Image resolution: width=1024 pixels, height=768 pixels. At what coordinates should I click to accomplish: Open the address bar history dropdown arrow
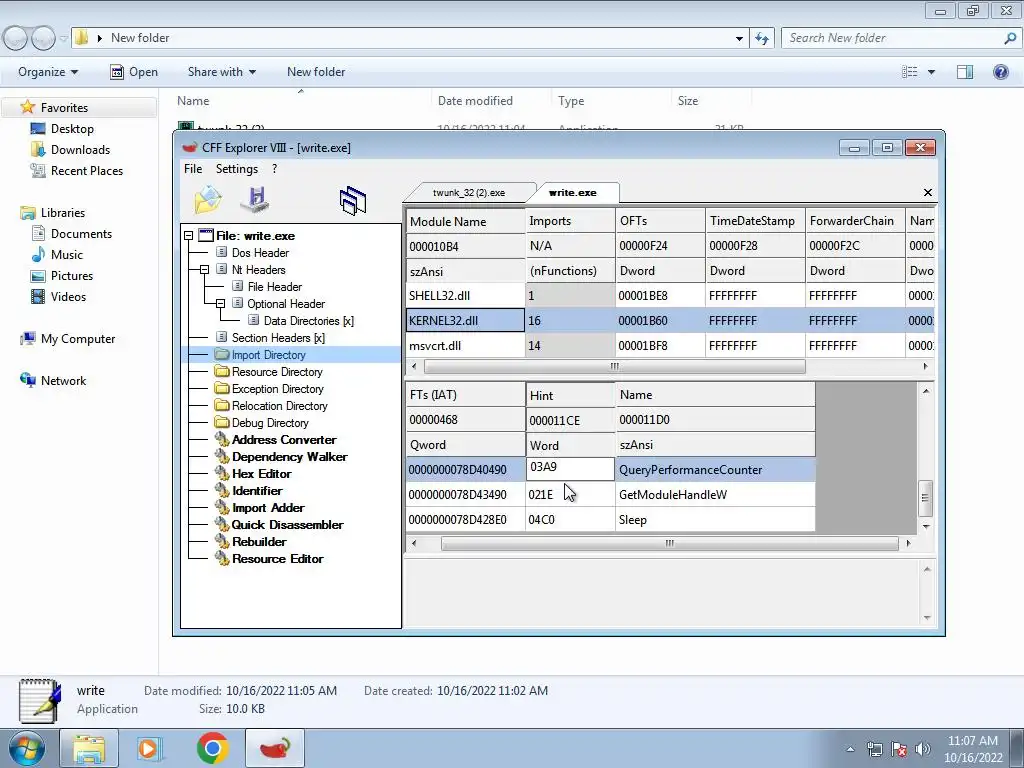(x=739, y=39)
